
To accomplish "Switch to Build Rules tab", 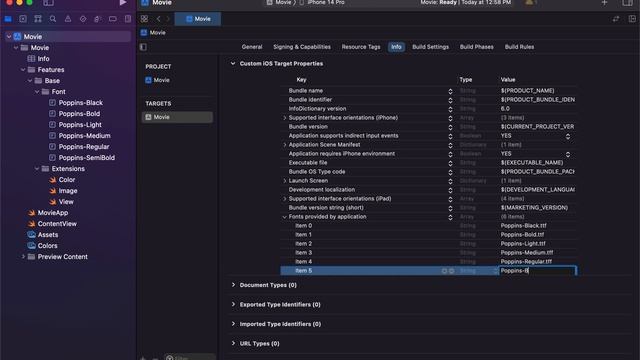I will coord(519,47).
